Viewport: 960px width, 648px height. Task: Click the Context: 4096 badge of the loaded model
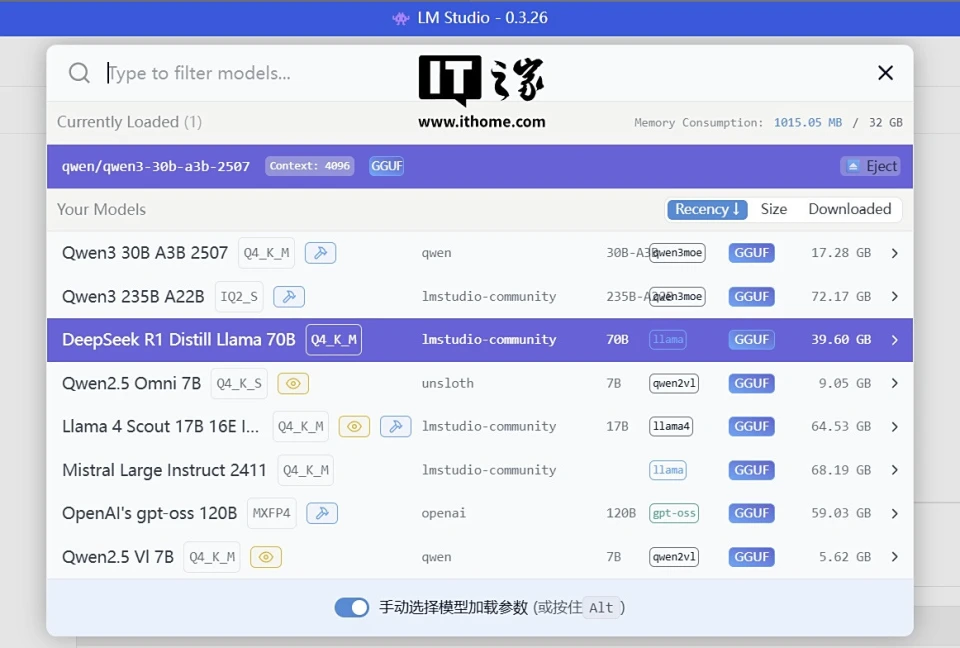click(309, 166)
